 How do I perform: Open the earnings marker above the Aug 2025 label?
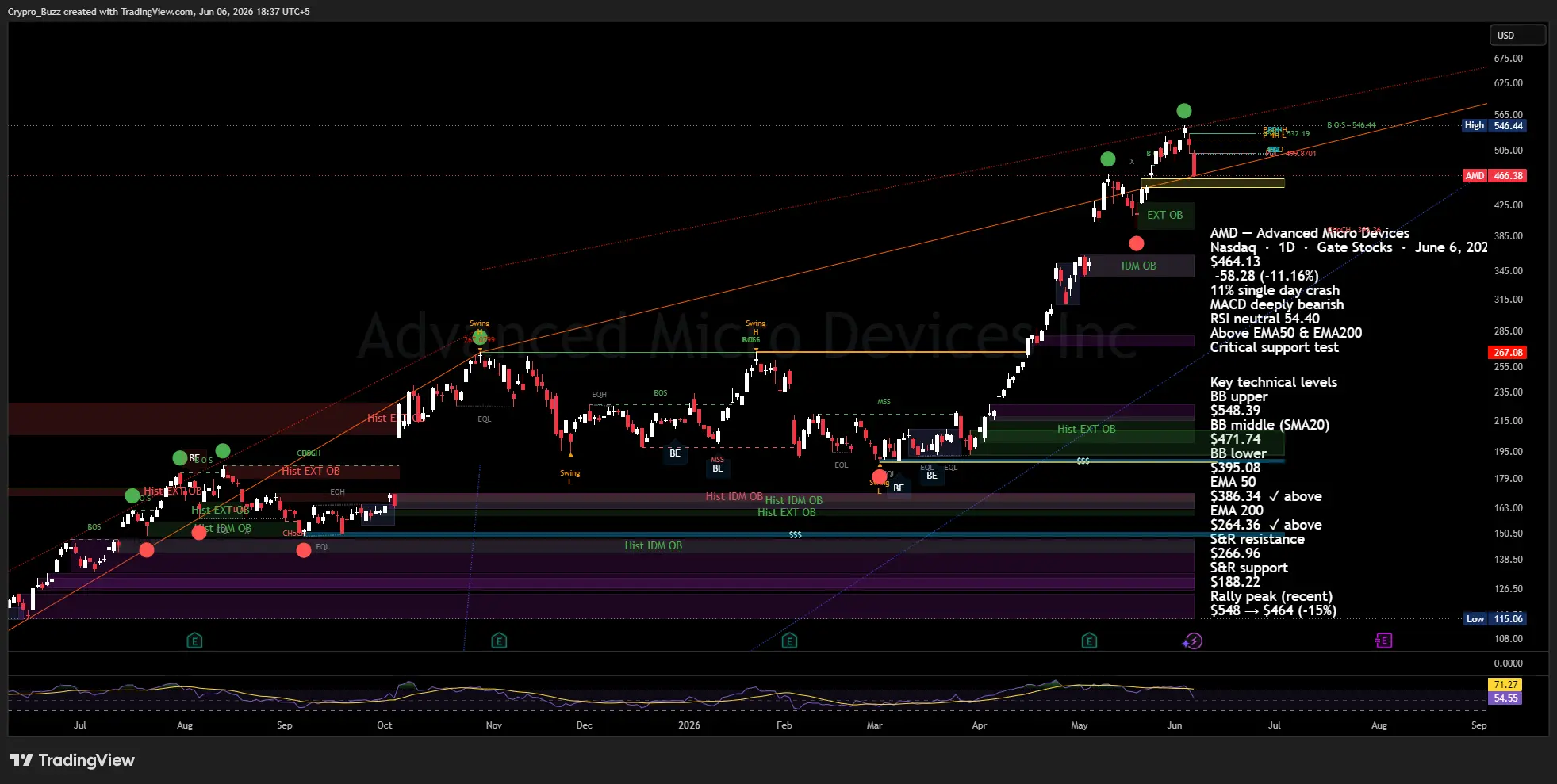coord(194,641)
